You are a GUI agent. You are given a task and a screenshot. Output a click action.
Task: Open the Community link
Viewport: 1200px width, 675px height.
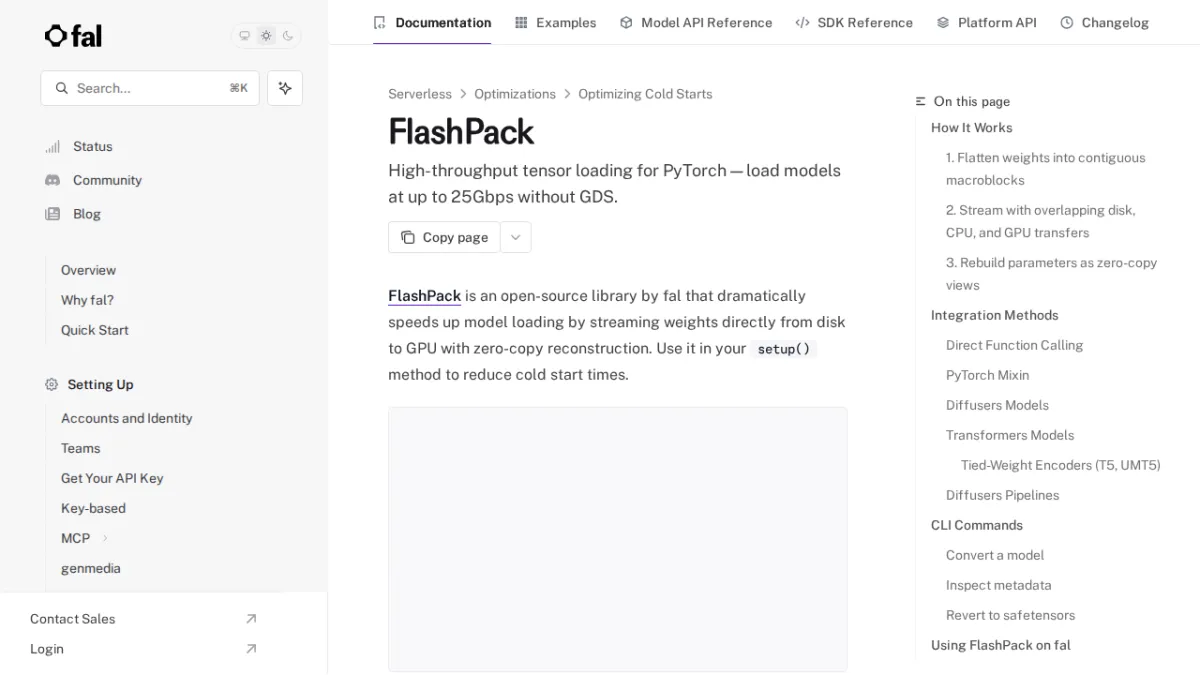107,180
